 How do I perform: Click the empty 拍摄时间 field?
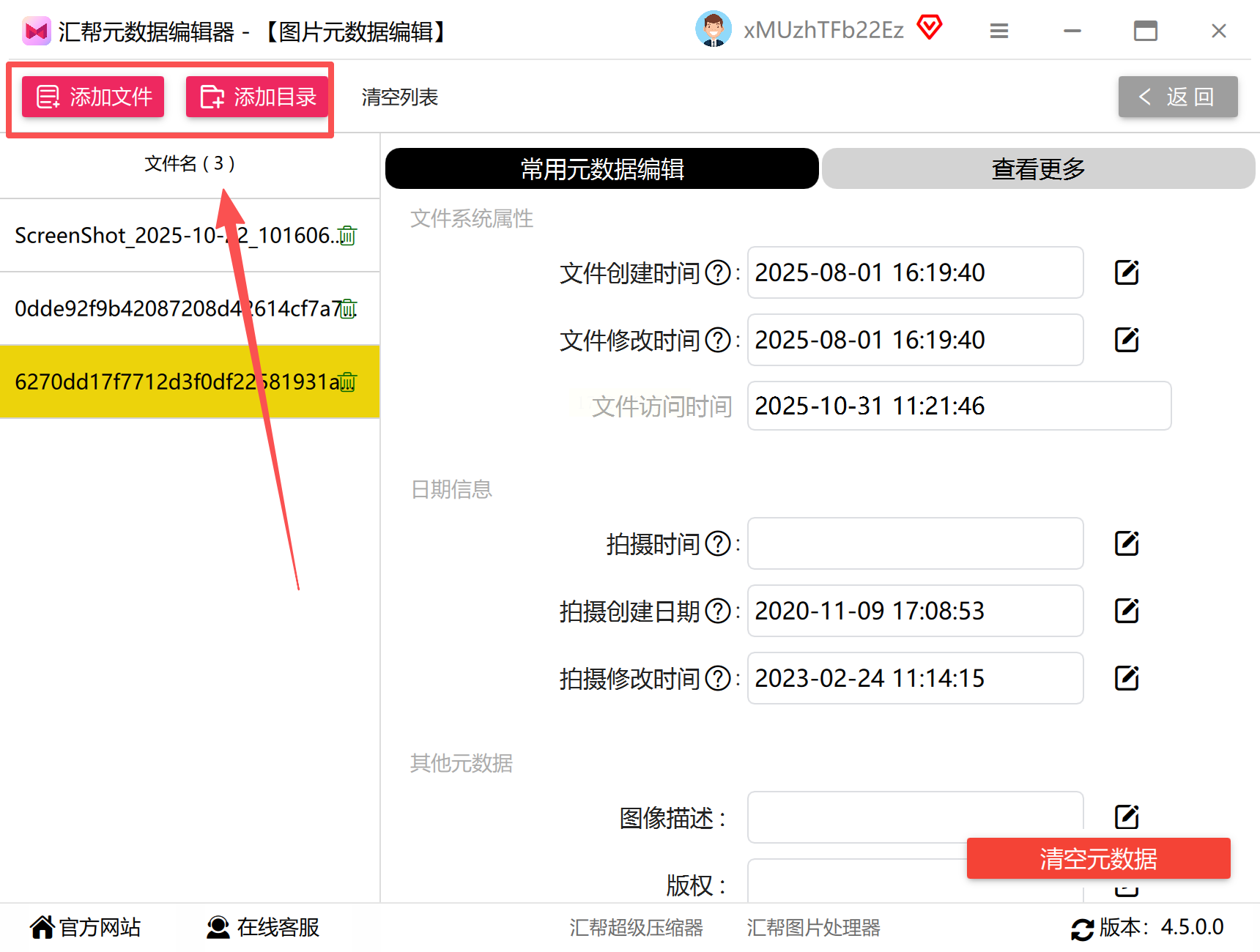click(x=915, y=543)
